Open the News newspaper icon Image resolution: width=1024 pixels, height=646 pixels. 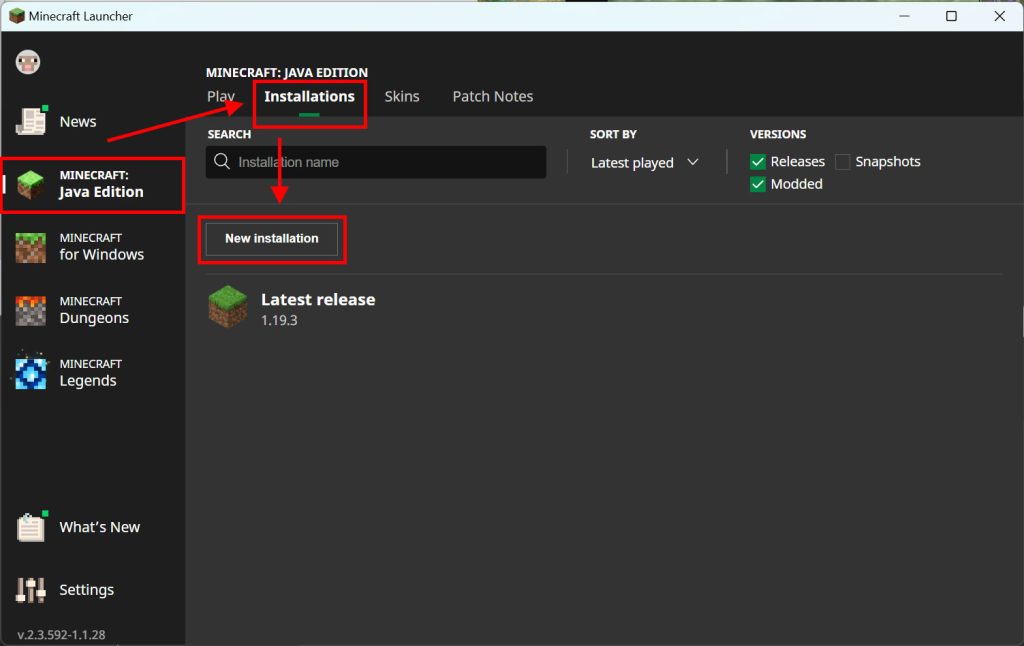click(31, 121)
